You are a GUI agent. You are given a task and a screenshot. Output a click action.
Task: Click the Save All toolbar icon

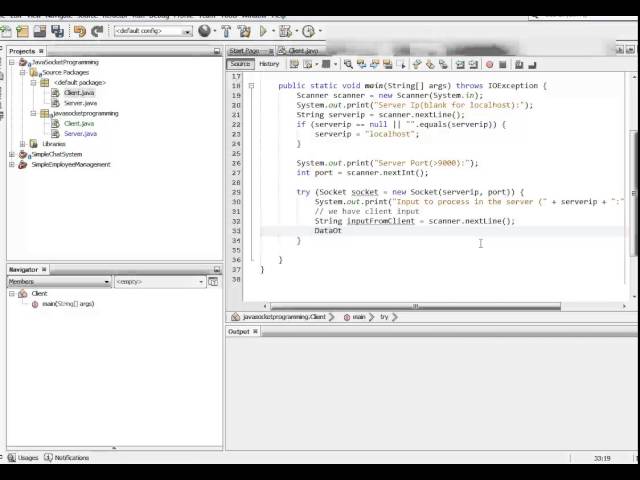pyautogui.click(x=58, y=31)
